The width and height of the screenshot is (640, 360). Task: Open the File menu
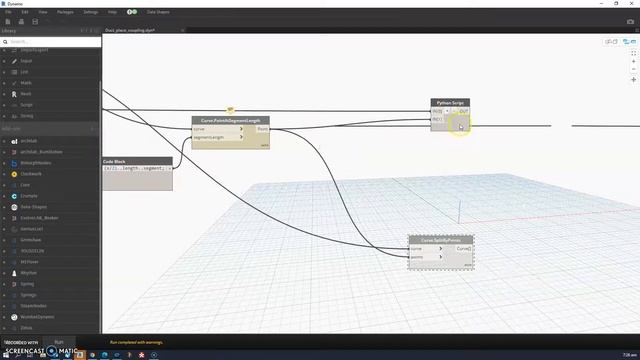[8, 12]
